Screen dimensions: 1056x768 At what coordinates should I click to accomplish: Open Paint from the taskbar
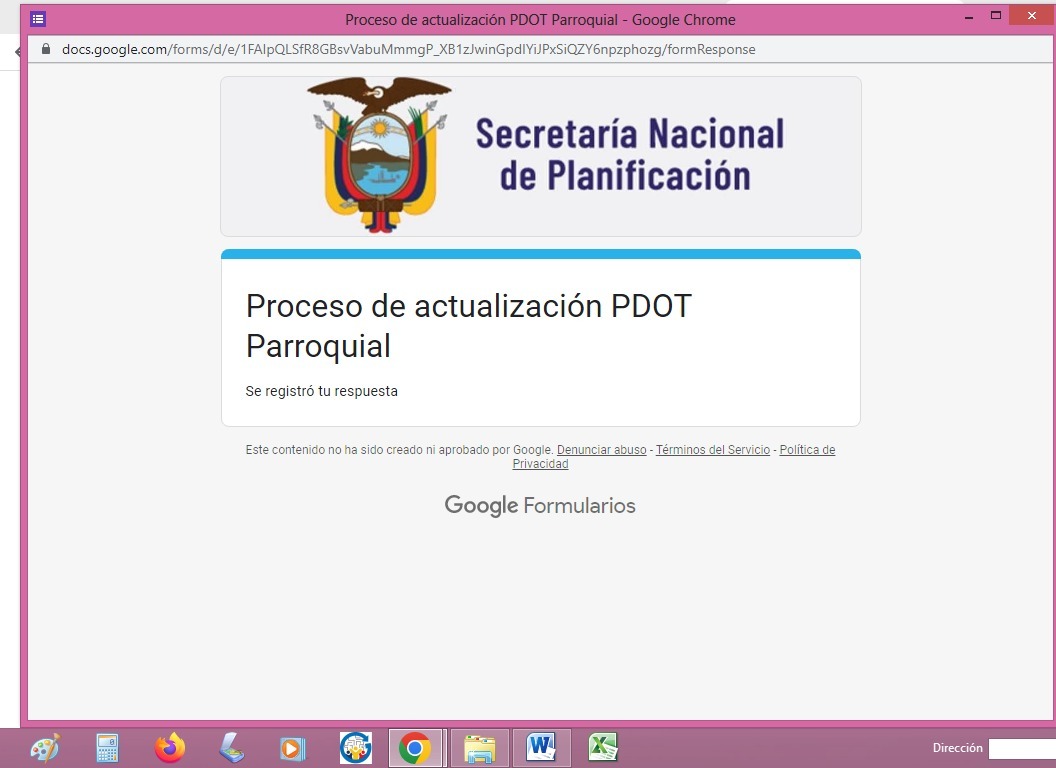(45, 747)
